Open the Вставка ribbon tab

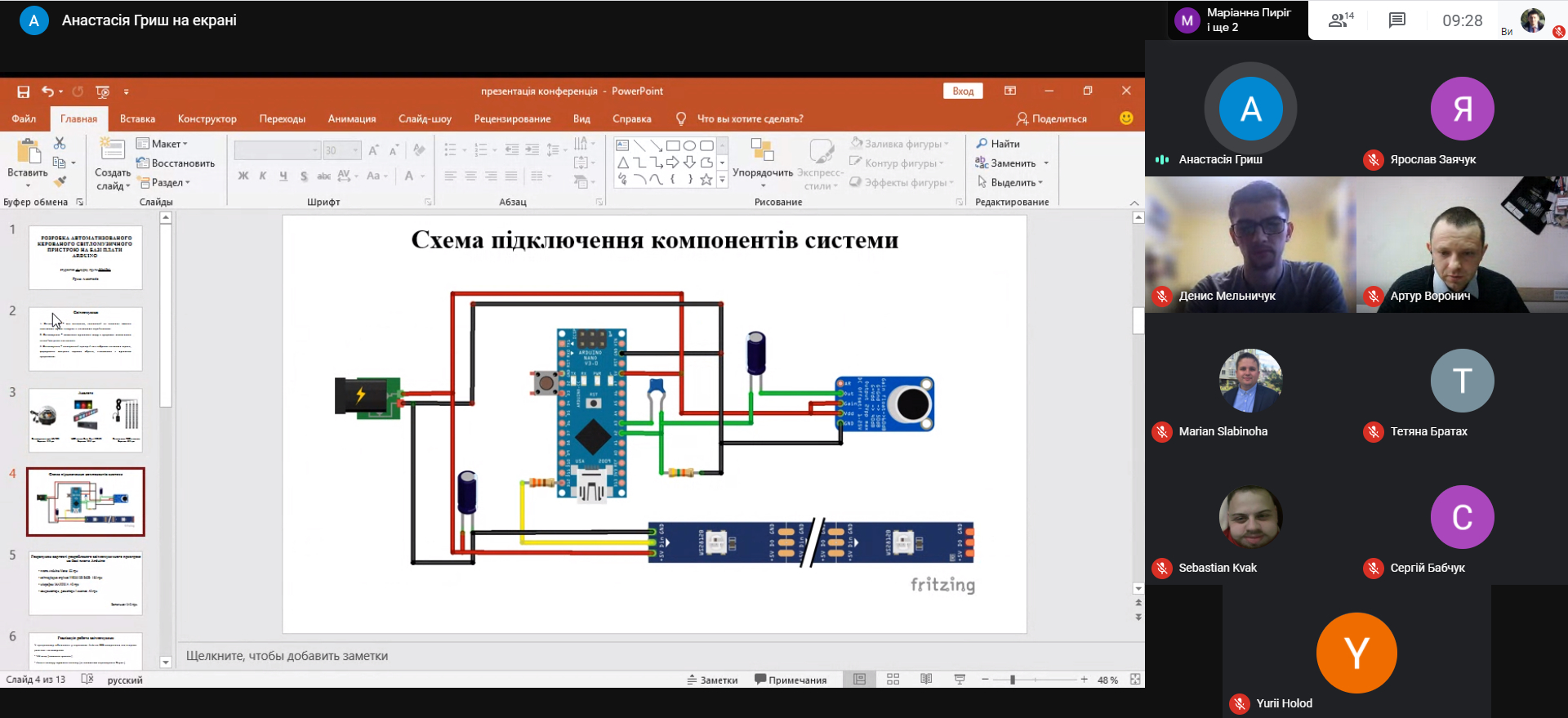pyautogui.click(x=137, y=119)
